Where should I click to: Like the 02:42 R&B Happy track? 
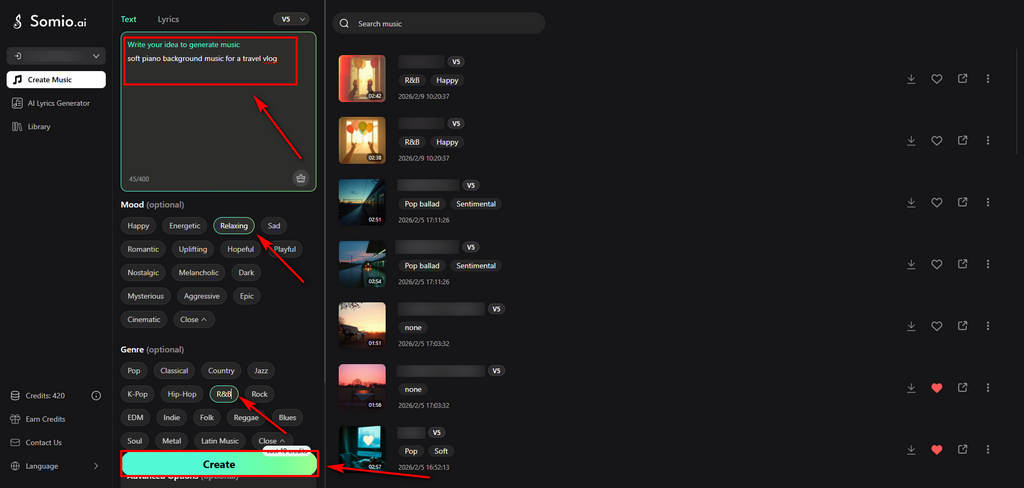(x=936, y=78)
